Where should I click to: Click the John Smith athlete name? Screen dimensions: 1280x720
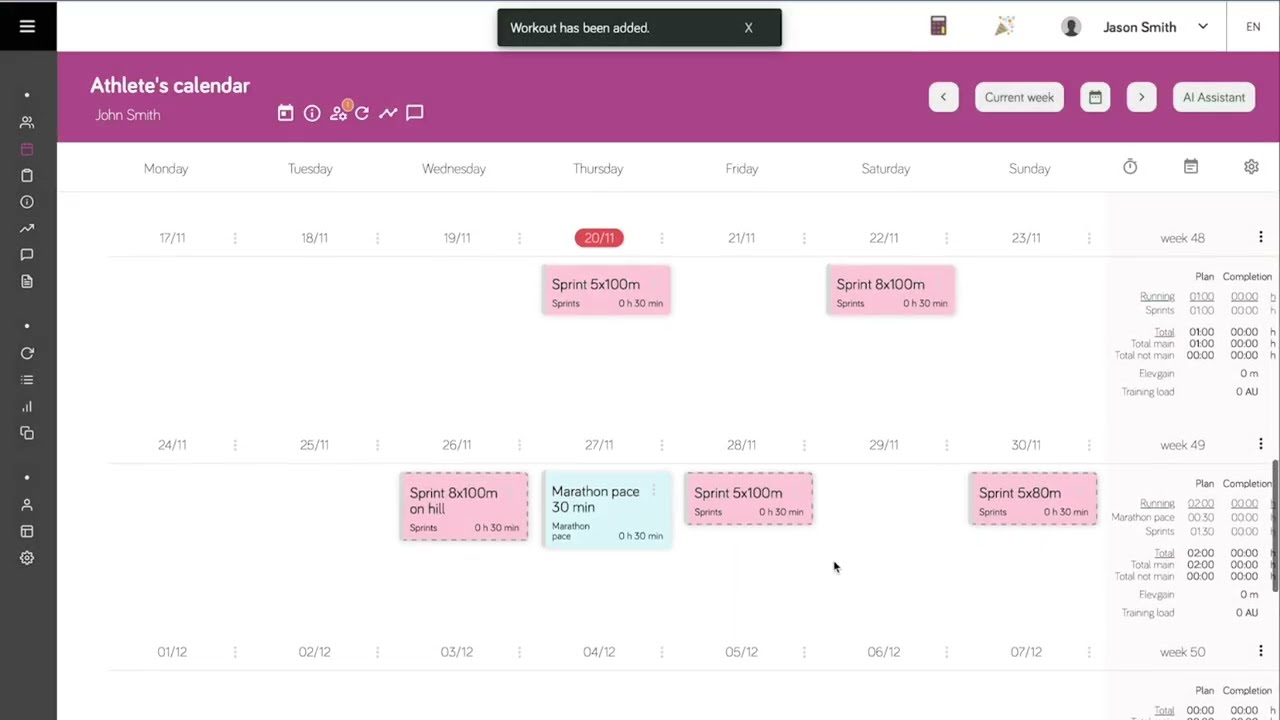tap(127, 115)
